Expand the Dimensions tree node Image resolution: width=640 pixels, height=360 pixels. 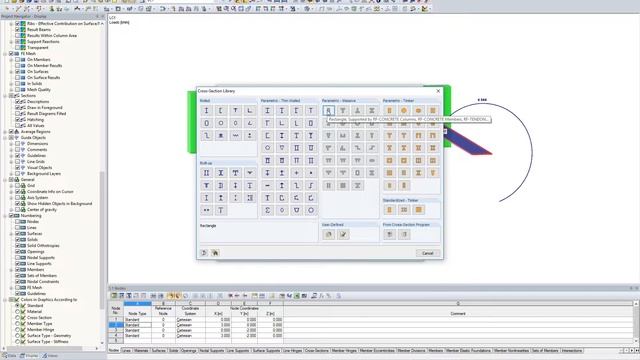point(11,144)
